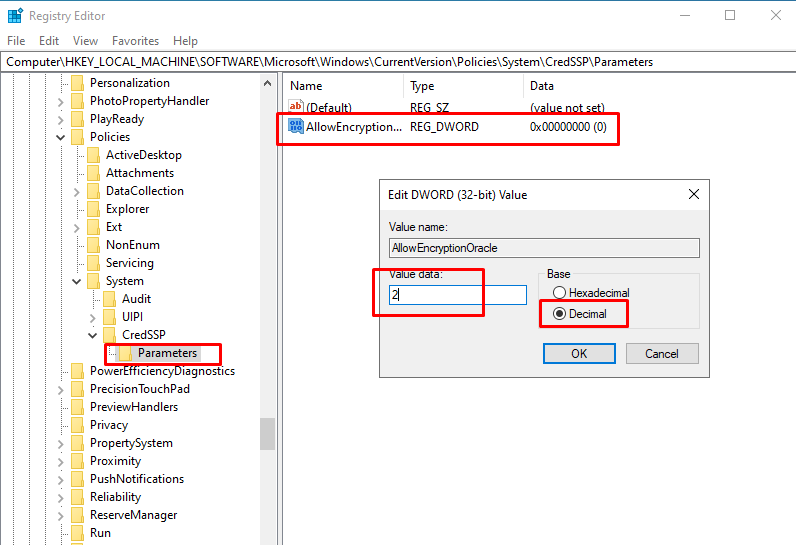
Task: Click the Value name field AllowEncryptionOracle
Action: pos(544,248)
